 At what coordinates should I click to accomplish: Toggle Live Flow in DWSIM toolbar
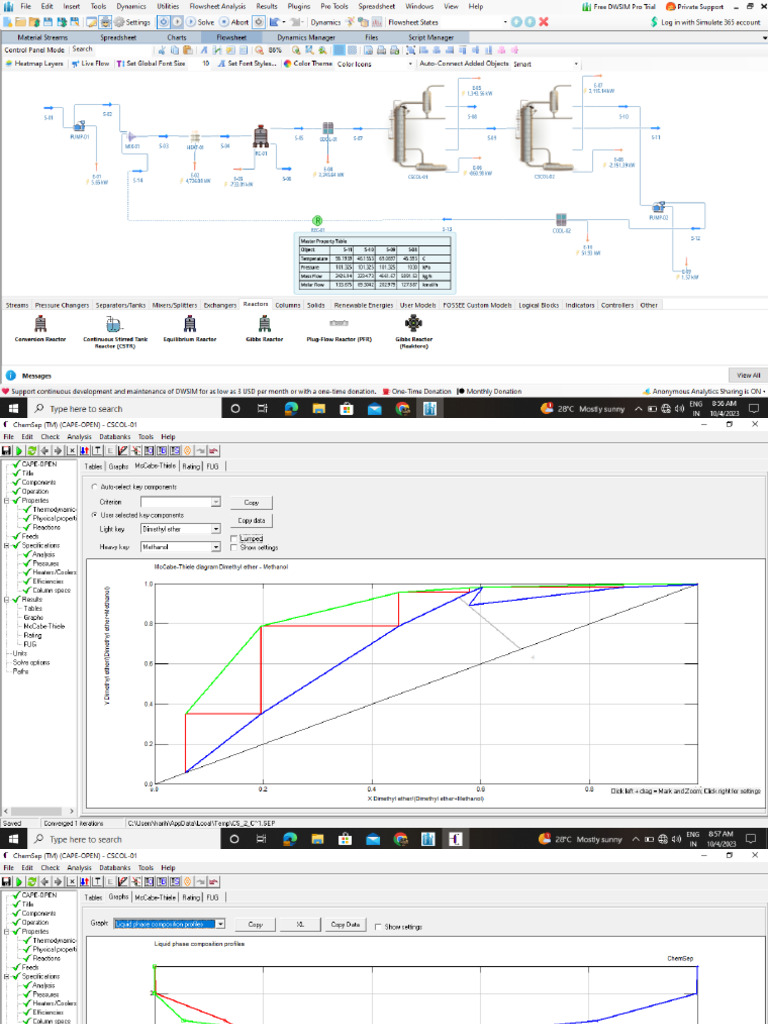point(91,64)
